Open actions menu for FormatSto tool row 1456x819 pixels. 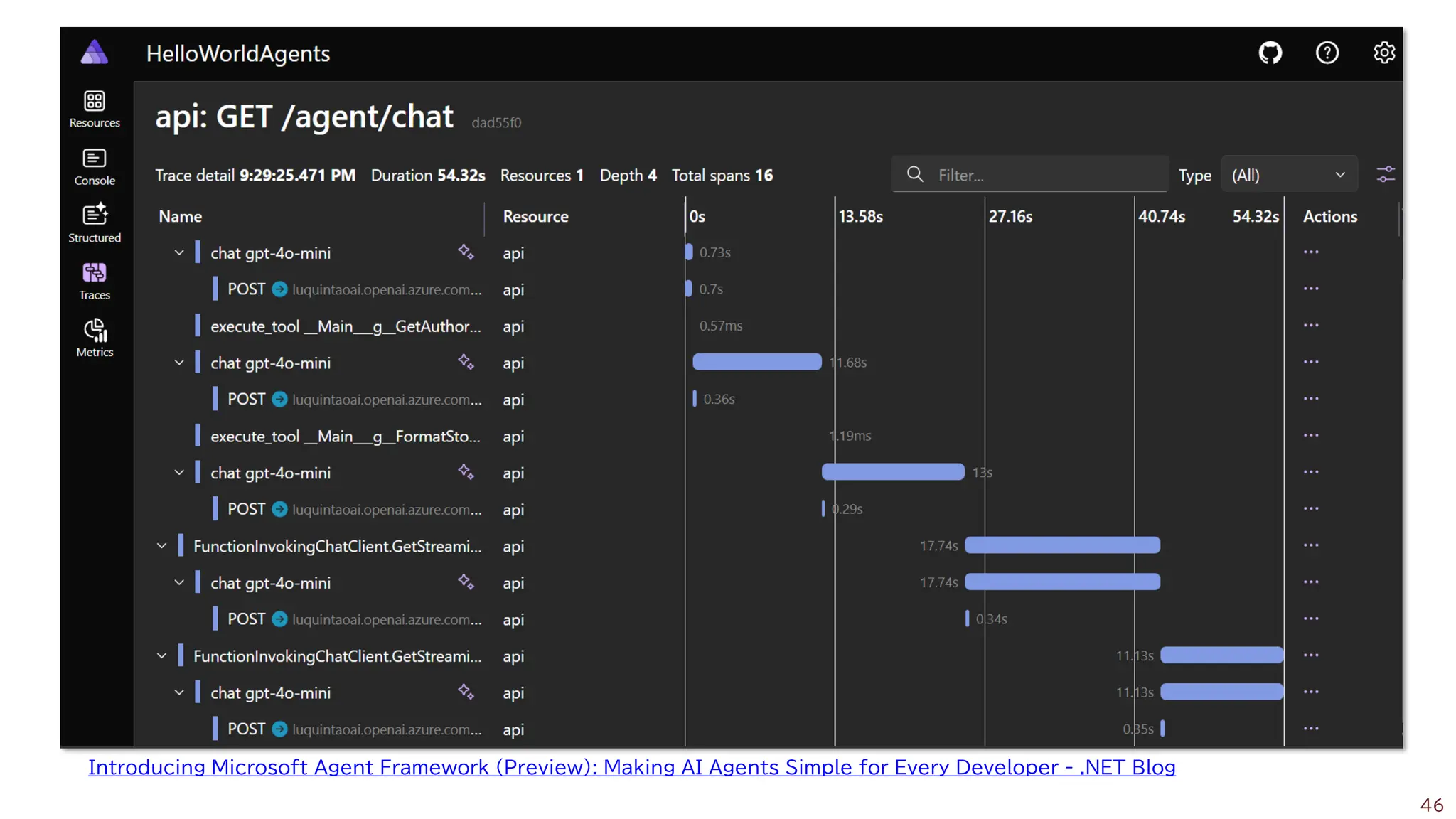pyautogui.click(x=1311, y=436)
